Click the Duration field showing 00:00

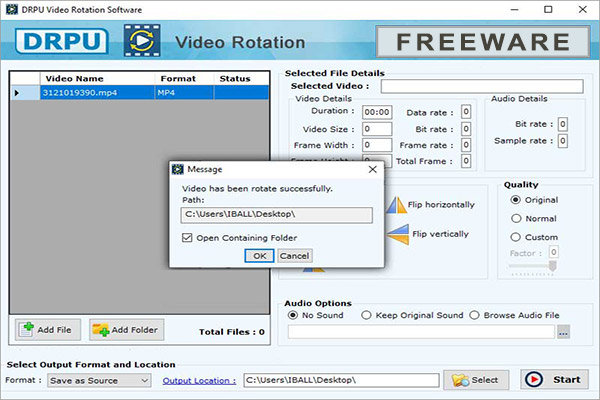(377, 112)
